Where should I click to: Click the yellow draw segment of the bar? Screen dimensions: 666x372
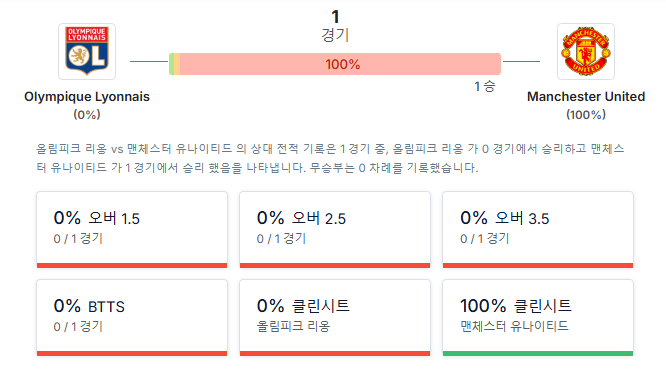(x=177, y=64)
